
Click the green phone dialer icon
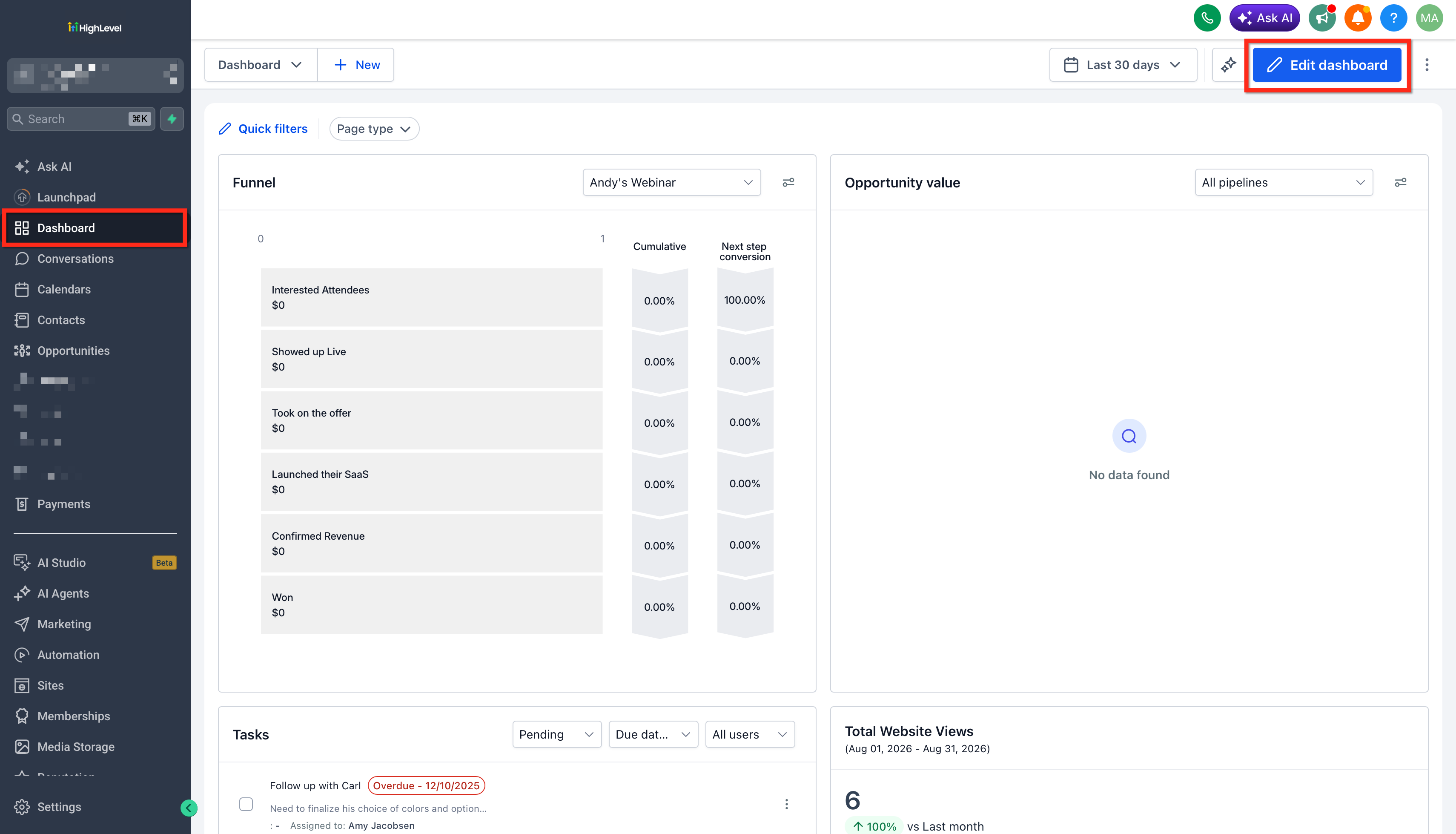[1207, 18]
